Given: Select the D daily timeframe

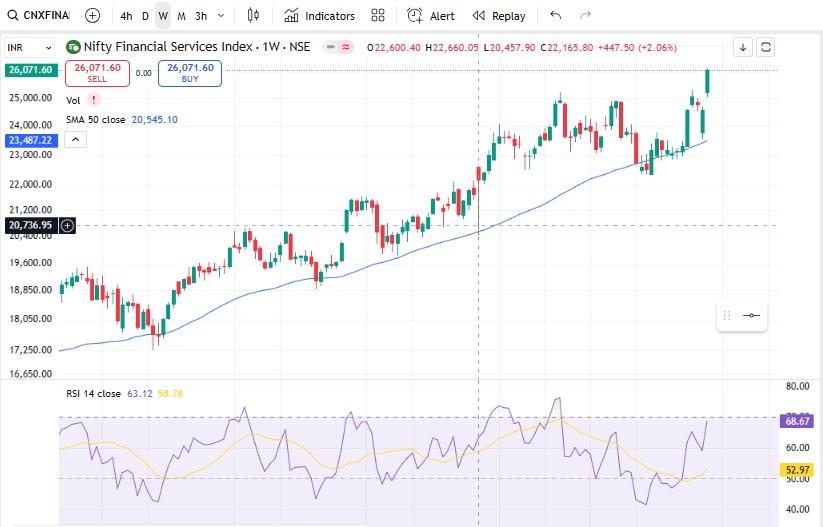Looking at the screenshot, I should point(145,16).
